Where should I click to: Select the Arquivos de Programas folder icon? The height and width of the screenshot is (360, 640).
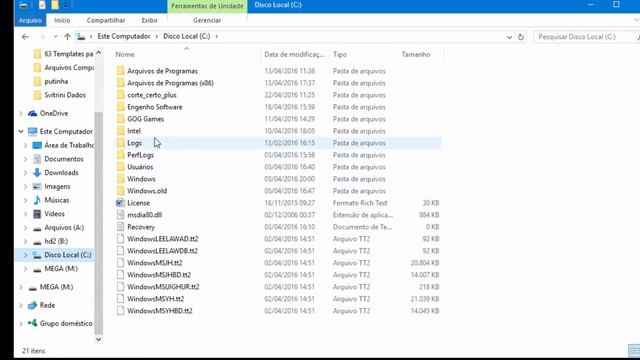(120, 71)
